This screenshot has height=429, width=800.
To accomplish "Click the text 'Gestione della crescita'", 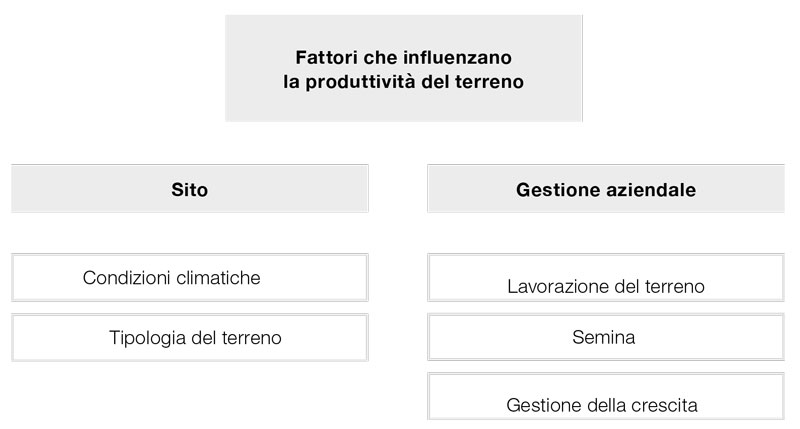I will click(602, 405).
